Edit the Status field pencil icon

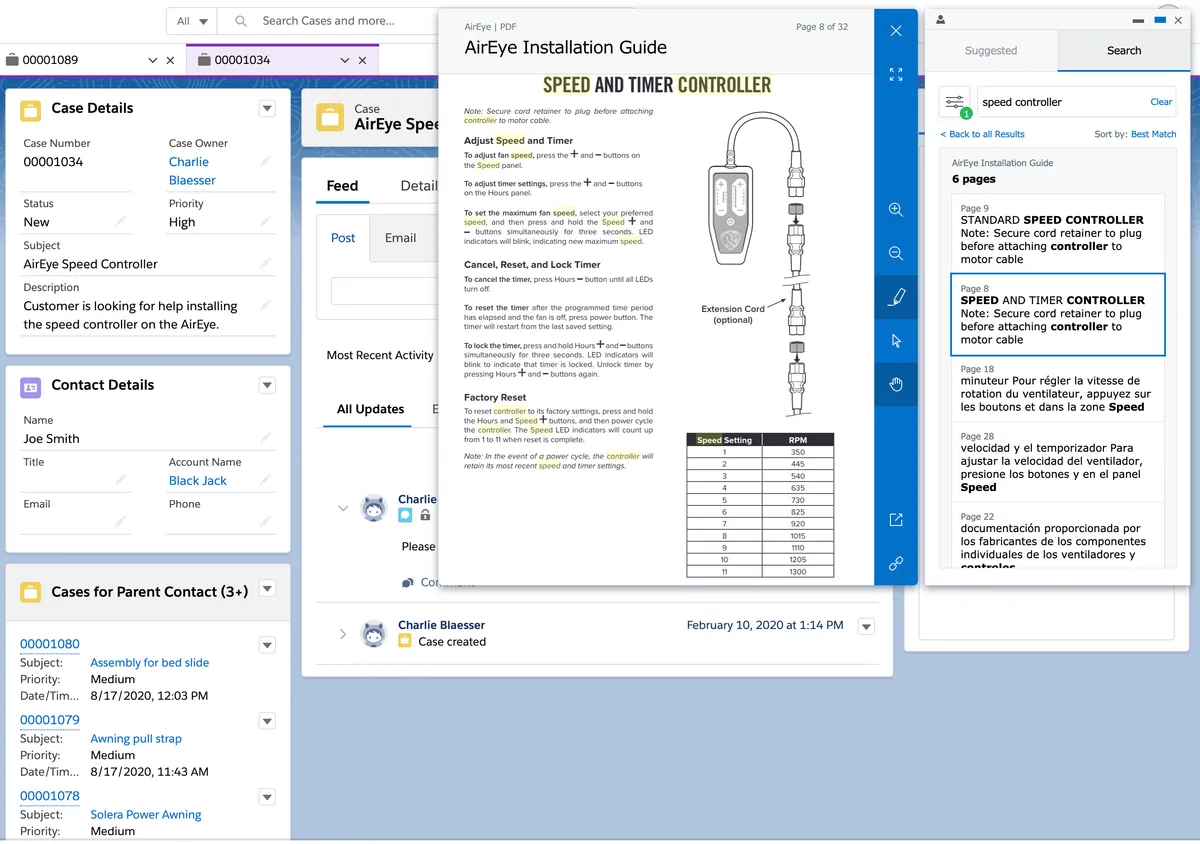pyautogui.click(x=120, y=221)
